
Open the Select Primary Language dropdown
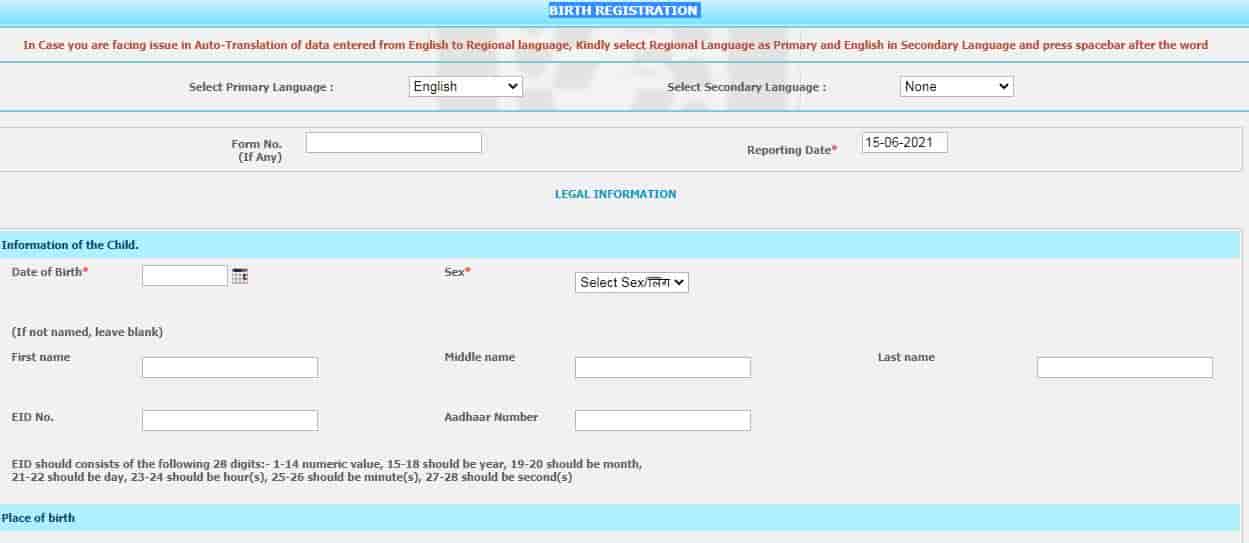tap(466, 87)
